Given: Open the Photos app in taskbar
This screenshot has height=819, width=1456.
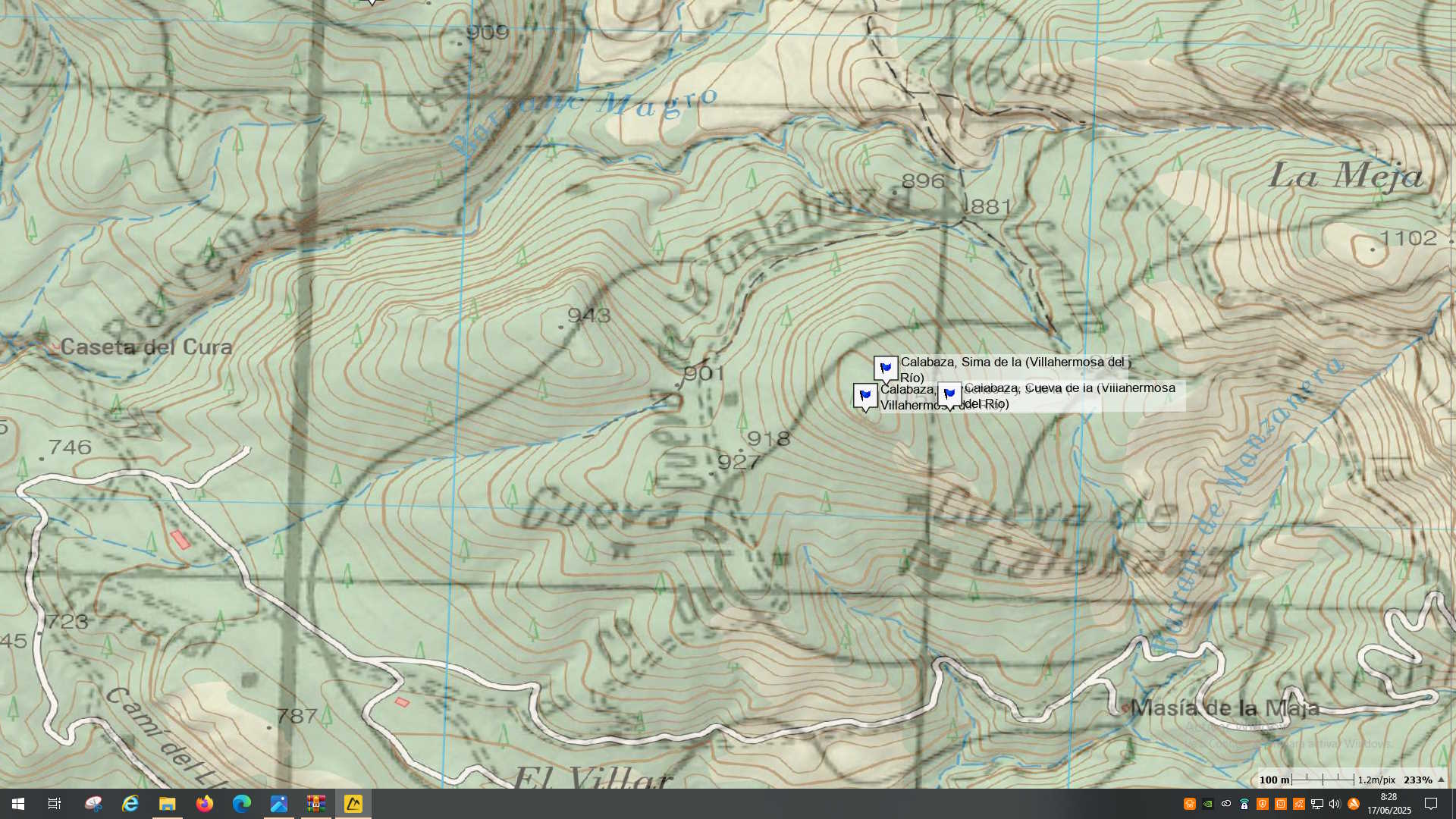Looking at the screenshot, I should point(279,804).
